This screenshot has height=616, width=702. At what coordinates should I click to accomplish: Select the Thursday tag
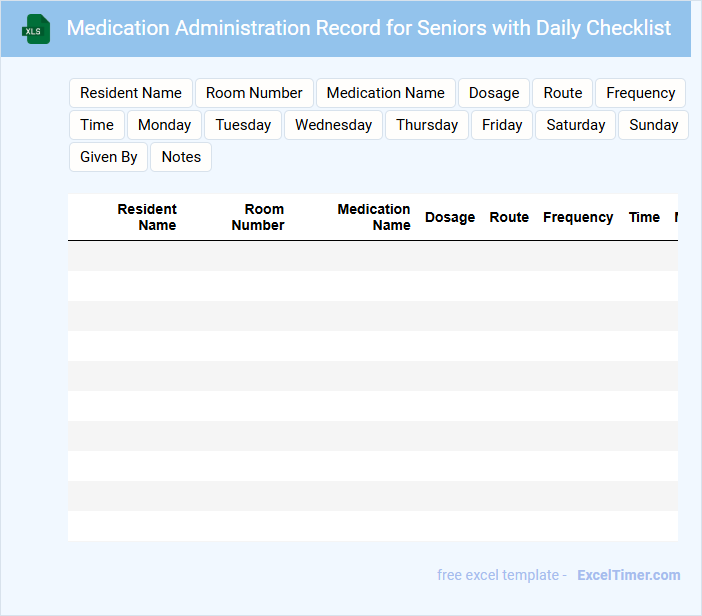[x=427, y=125]
